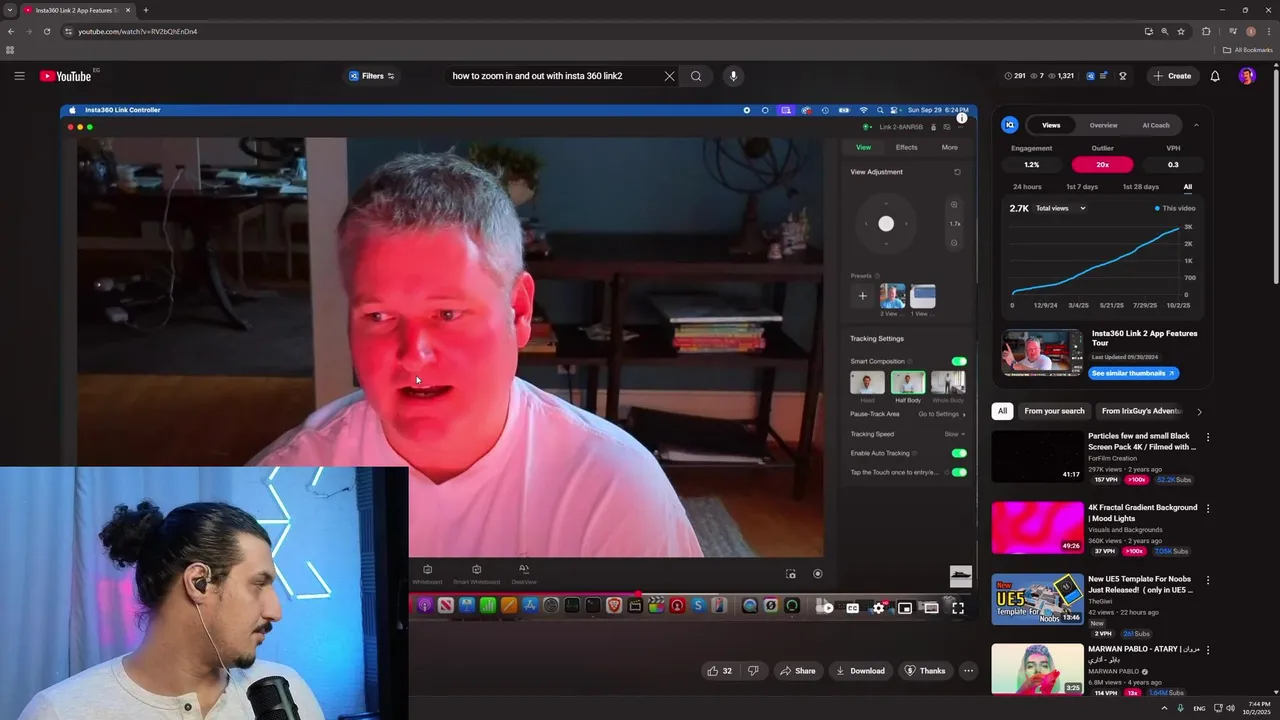1280x720 pixels.
Task: Collapse the stats panel chevron
Action: tap(1196, 125)
